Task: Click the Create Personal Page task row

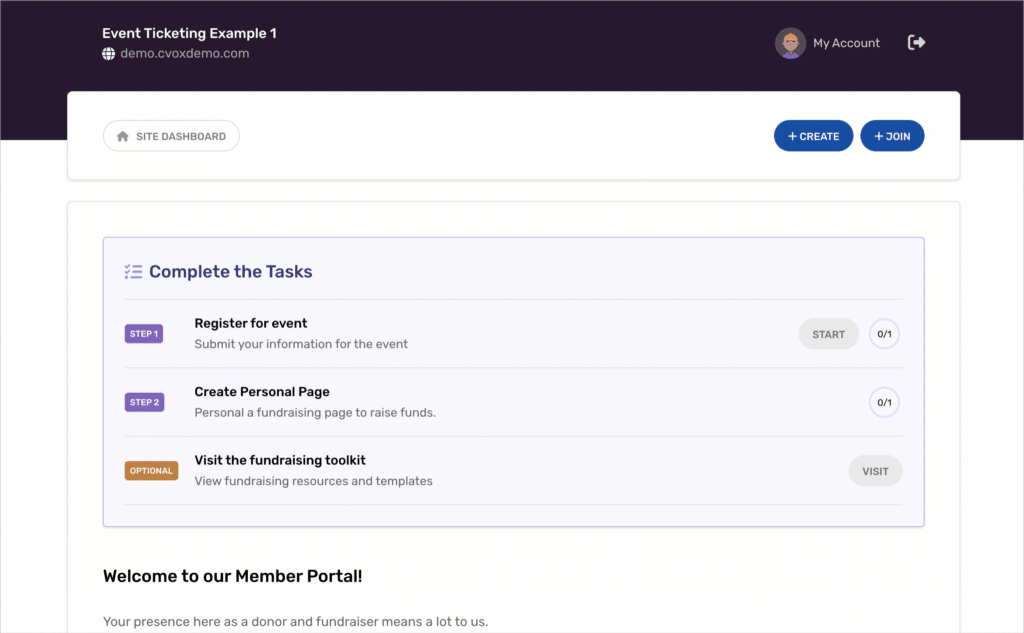Action: pyautogui.click(x=500, y=401)
